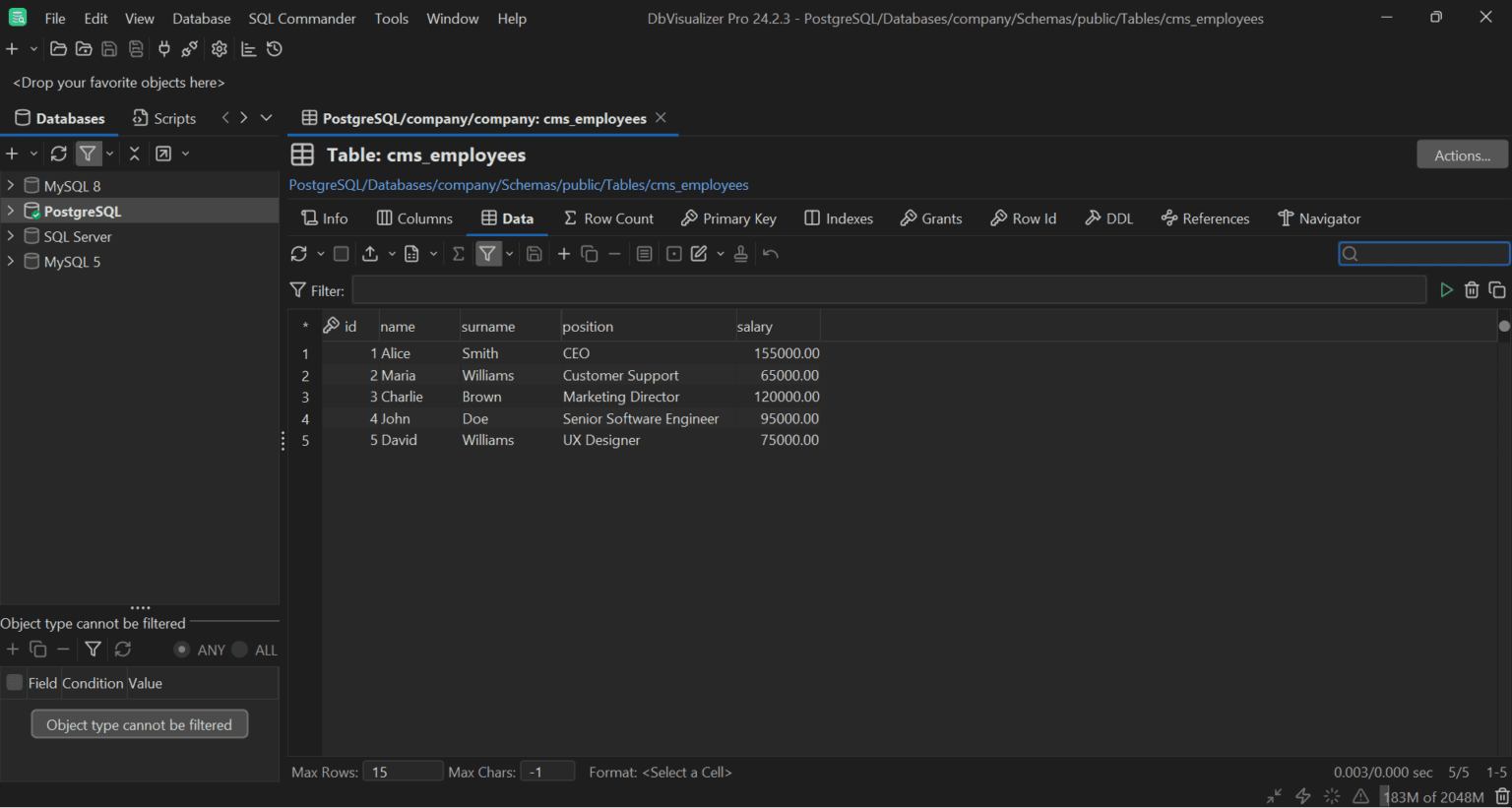Switch to the Columns tab

coord(414,218)
